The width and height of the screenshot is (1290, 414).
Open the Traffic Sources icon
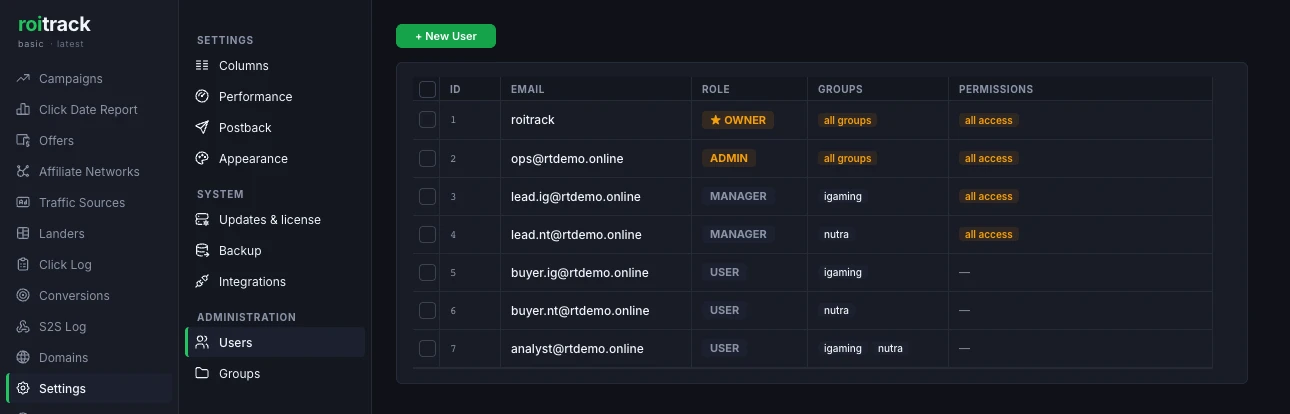pos(23,203)
